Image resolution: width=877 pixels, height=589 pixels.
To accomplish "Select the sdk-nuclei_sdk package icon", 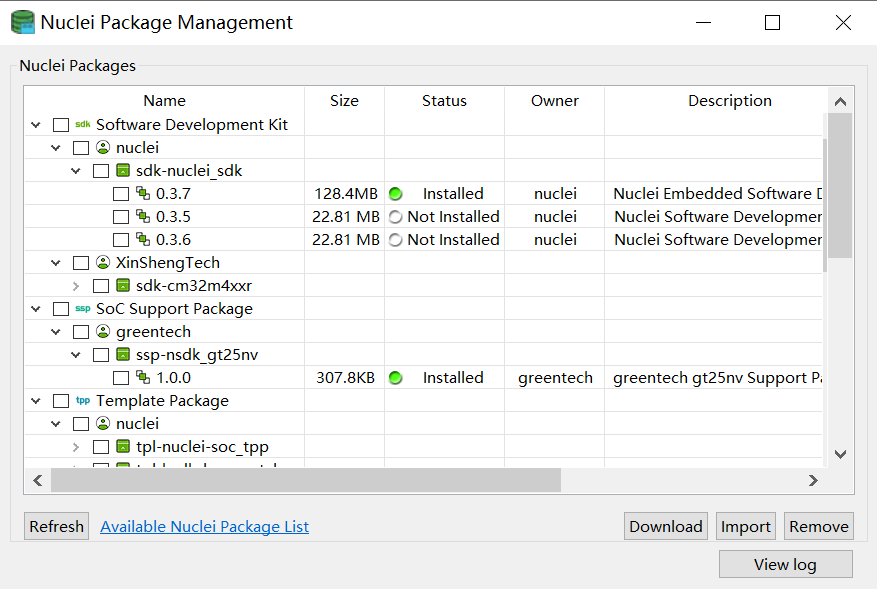I will coord(123,170).
